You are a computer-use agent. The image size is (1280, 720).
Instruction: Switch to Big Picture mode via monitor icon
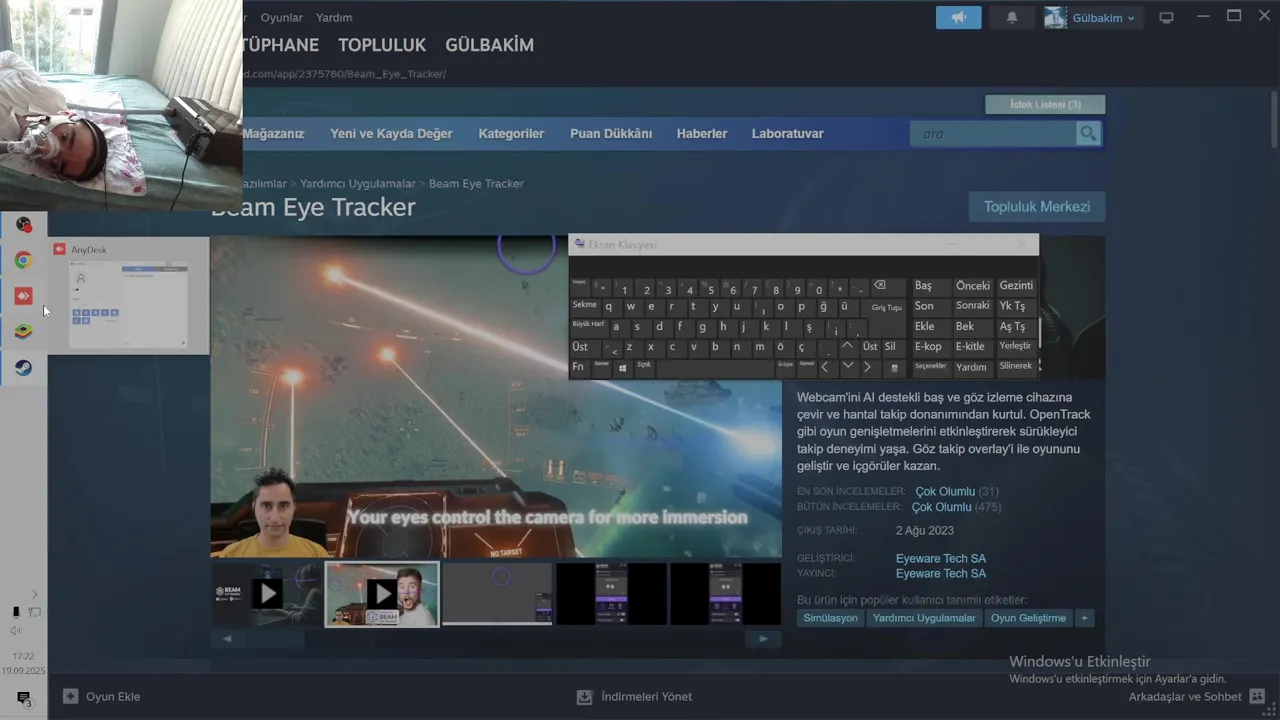1166,18
